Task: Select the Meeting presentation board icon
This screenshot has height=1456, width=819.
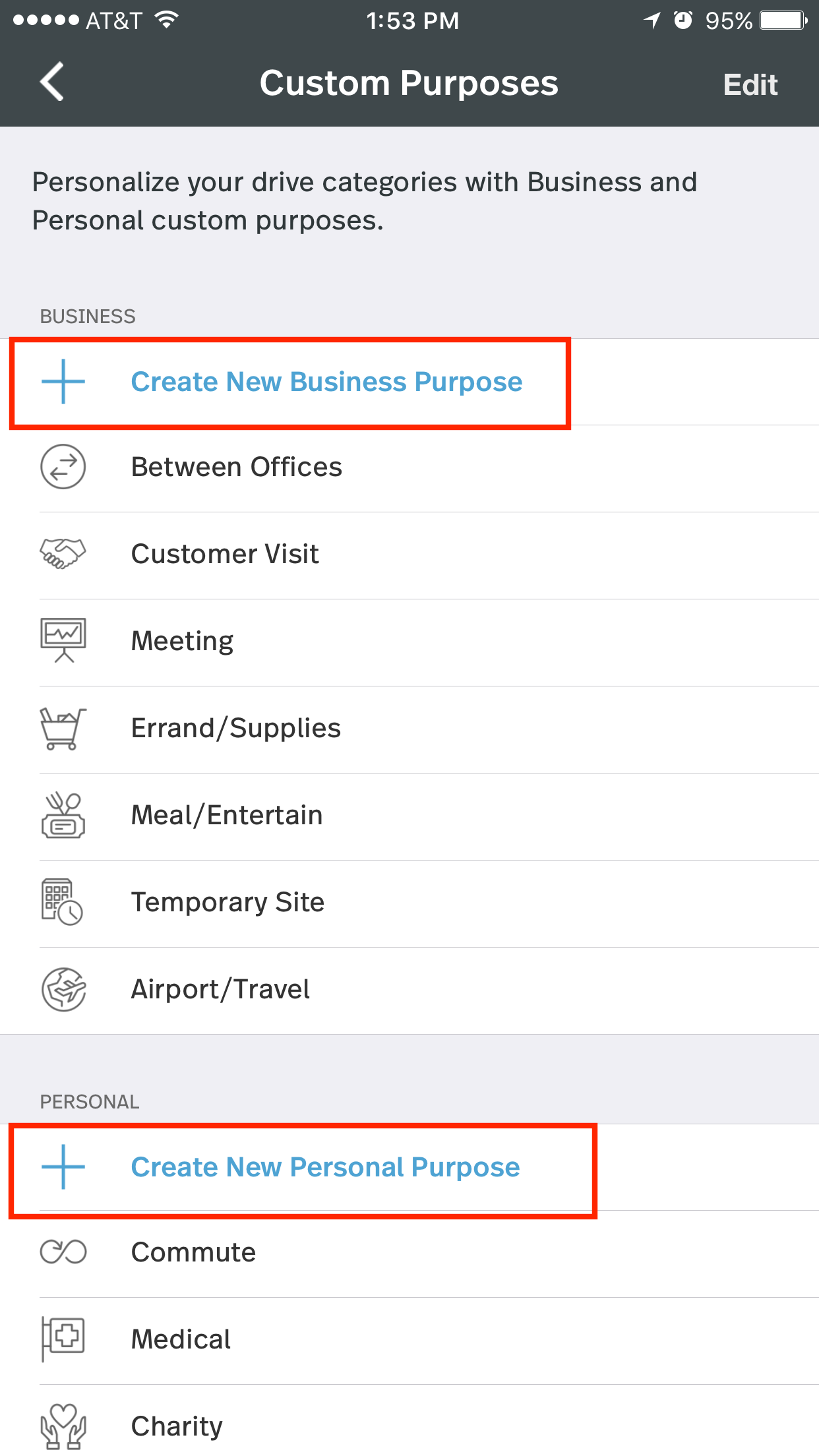Action: 63,640
